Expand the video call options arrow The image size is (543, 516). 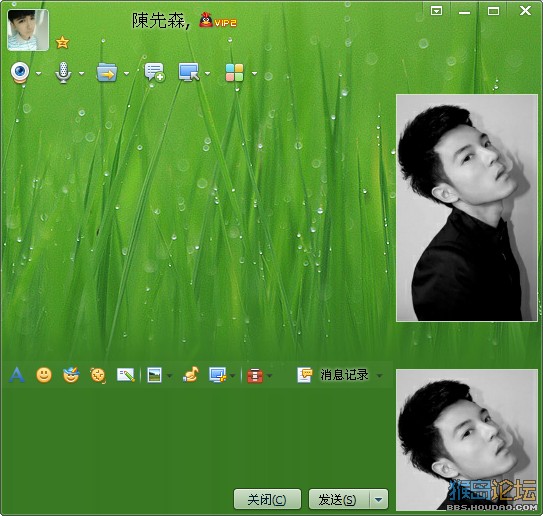[x=38, y=73]
